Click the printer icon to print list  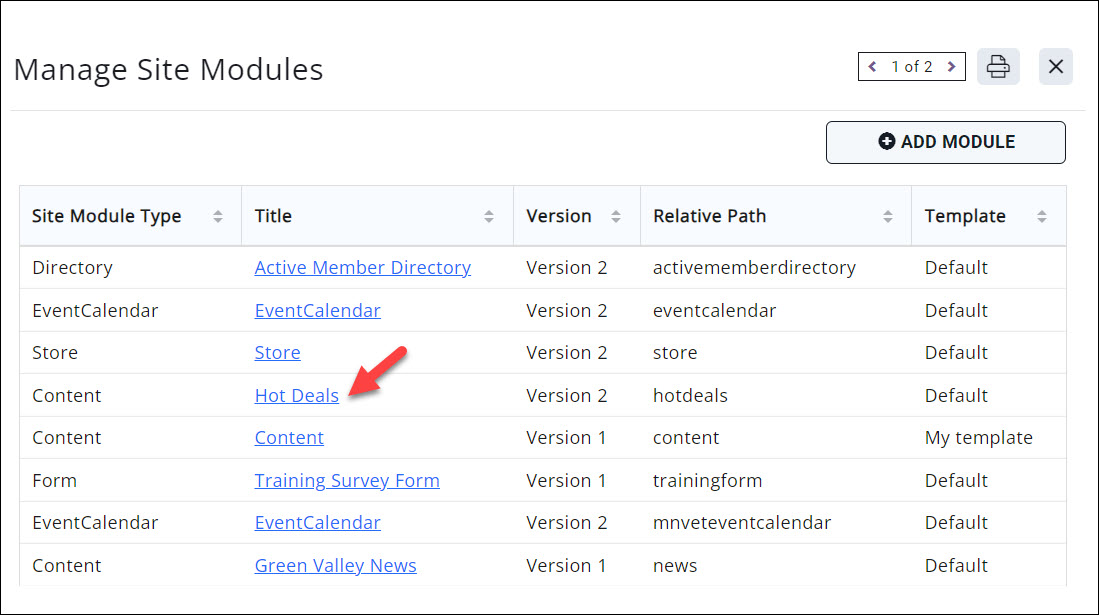click(x=997, y=67)
